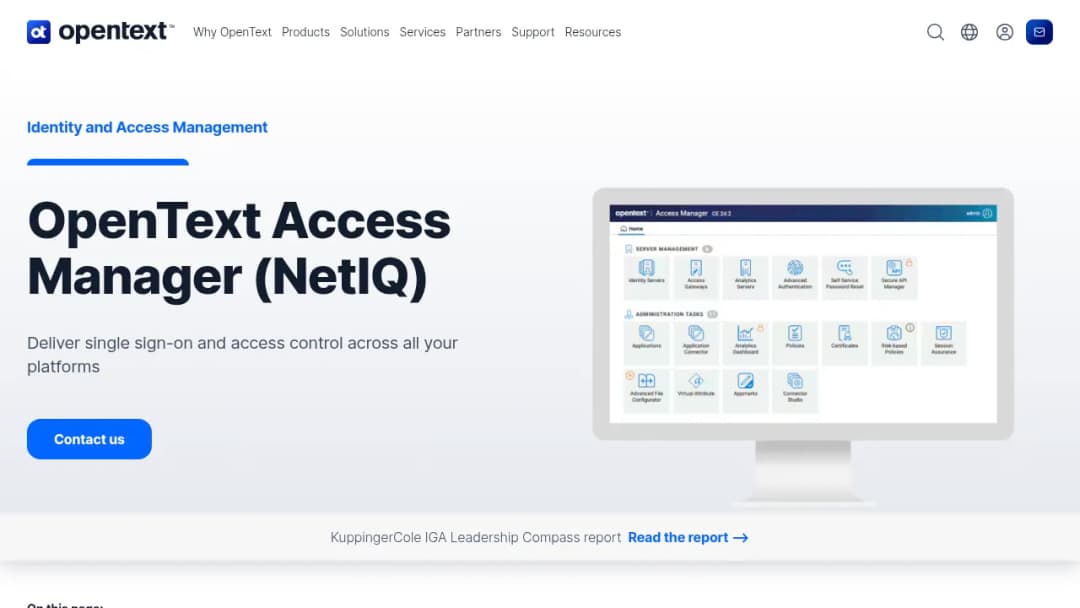
Task: Click the Contact us button
Action: coord(89,439)
